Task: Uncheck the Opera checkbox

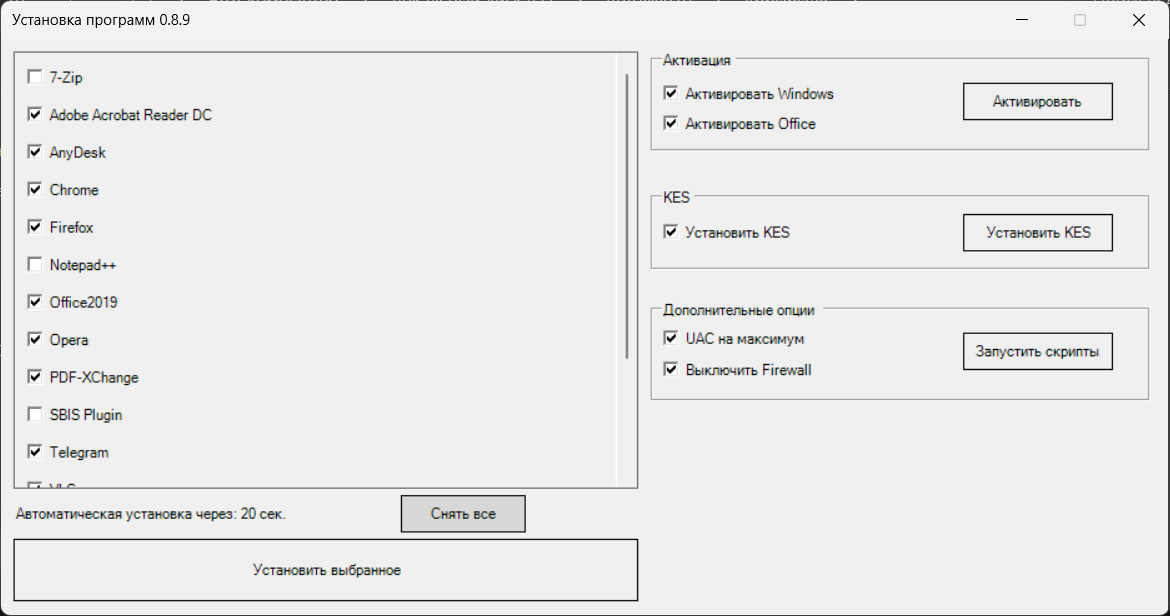Action: coord(34,339)
